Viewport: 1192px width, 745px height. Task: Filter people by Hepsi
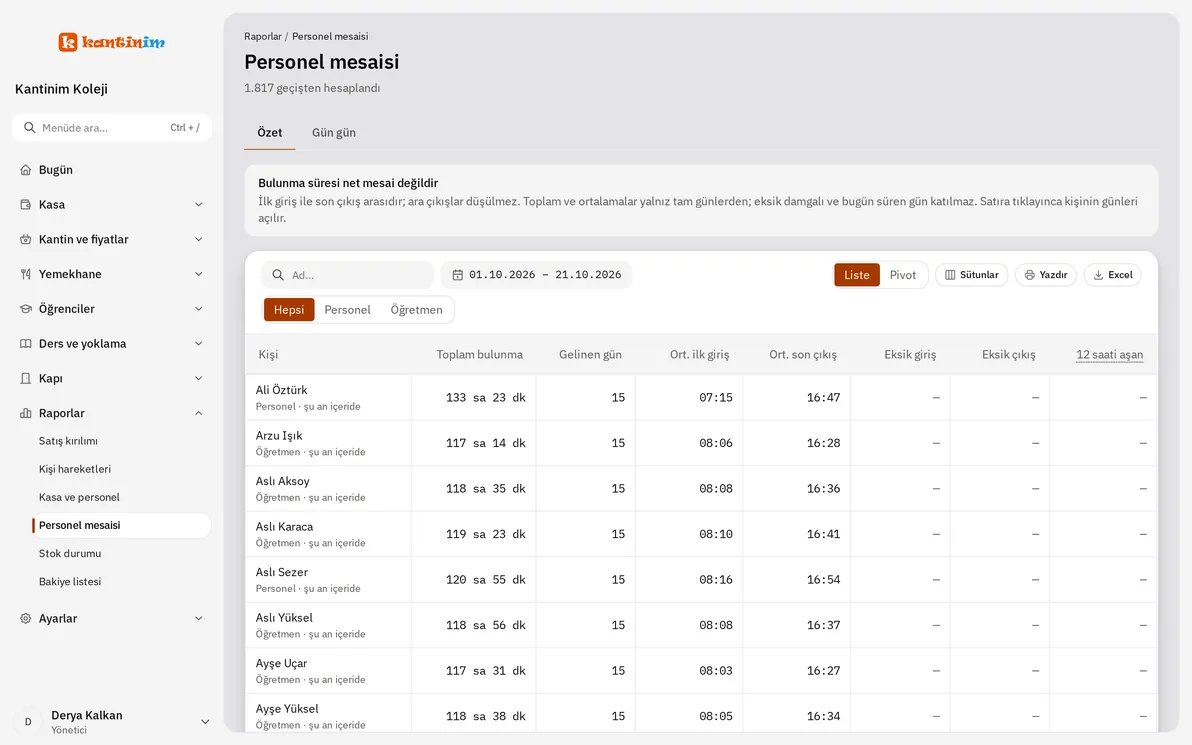coord(289,310)
